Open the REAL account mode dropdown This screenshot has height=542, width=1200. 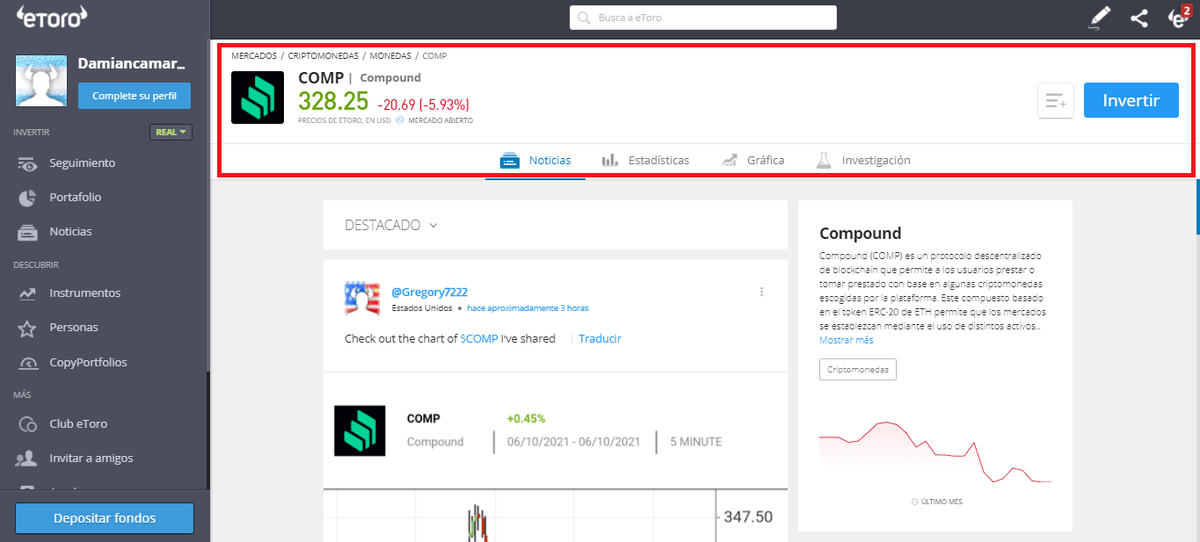pyautogui.click(x=171, y=132)
